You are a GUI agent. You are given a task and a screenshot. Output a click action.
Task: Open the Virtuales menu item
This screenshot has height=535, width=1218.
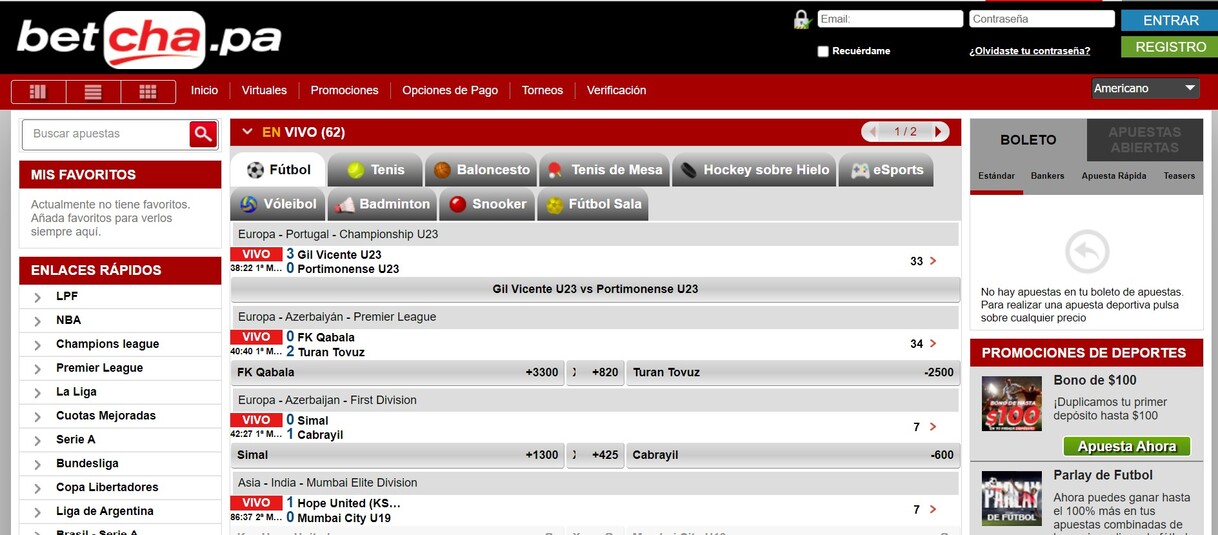click(x=264, y=90)
